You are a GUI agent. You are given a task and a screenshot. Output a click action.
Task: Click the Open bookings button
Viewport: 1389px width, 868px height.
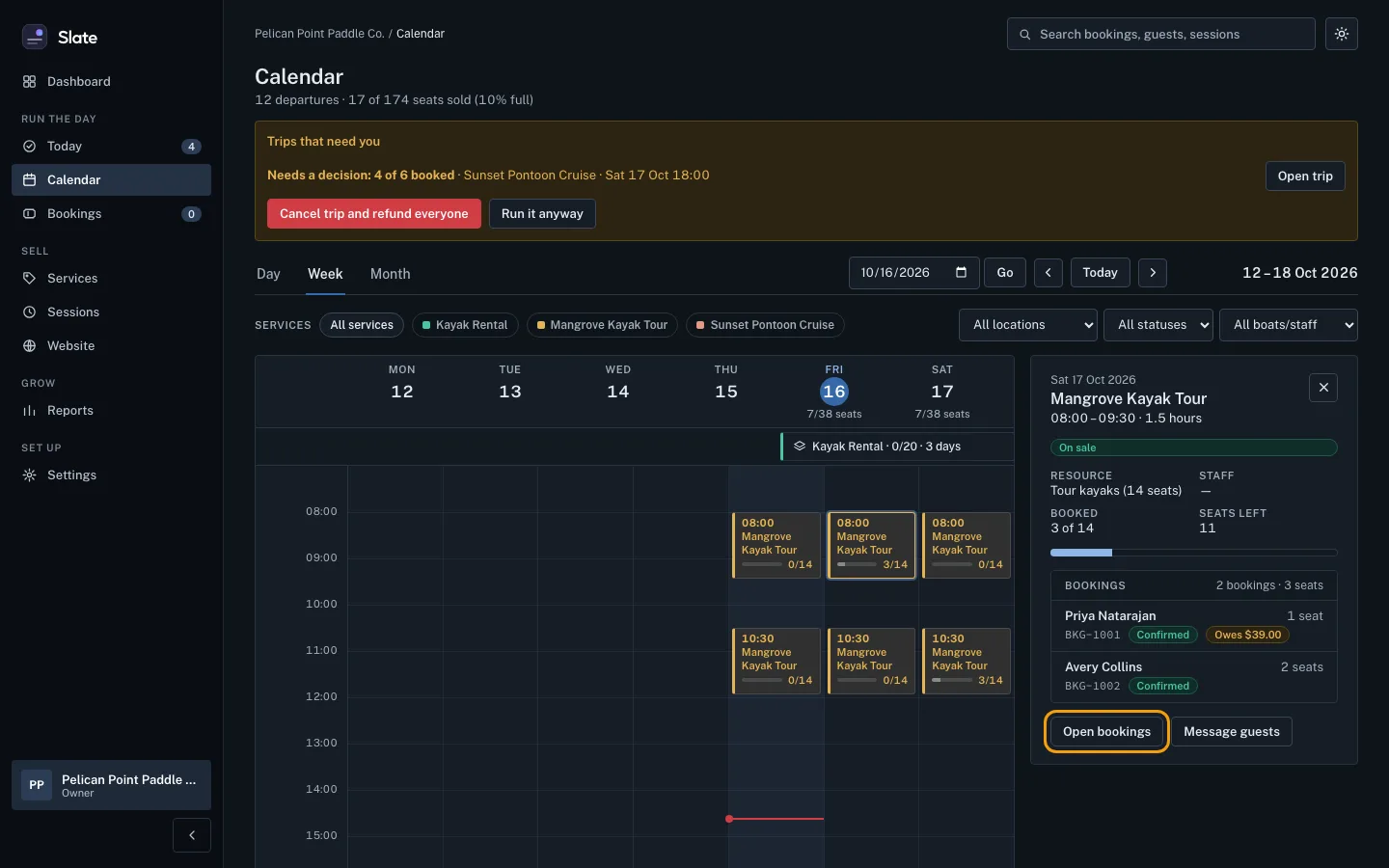tap(1106, 732)
